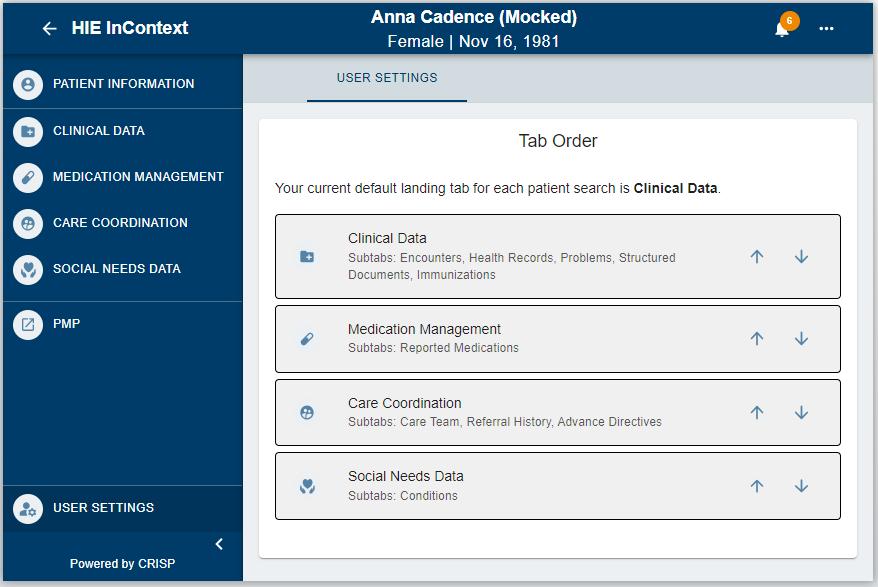Move Clinical Data tab down
The width and height of the screenshot is (878, 587).
[801, 256]
